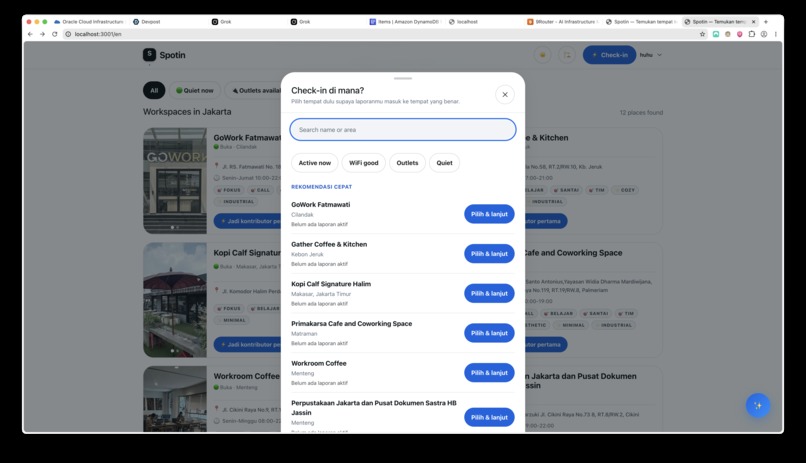806x463 pixels.
Task: Click the 12 places found count text
Action: click(641, 113)
